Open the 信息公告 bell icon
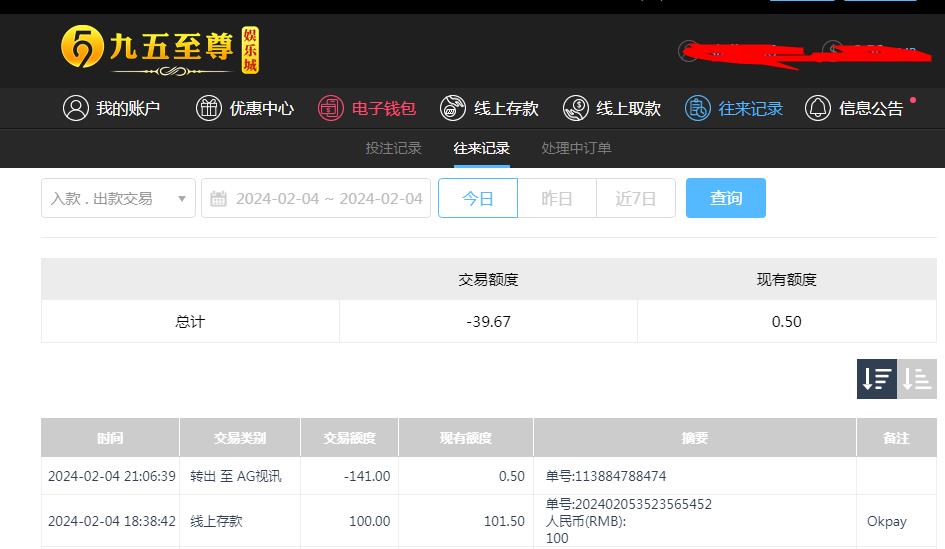This screenshot has width=945, height=549. [x=818, y=108]
